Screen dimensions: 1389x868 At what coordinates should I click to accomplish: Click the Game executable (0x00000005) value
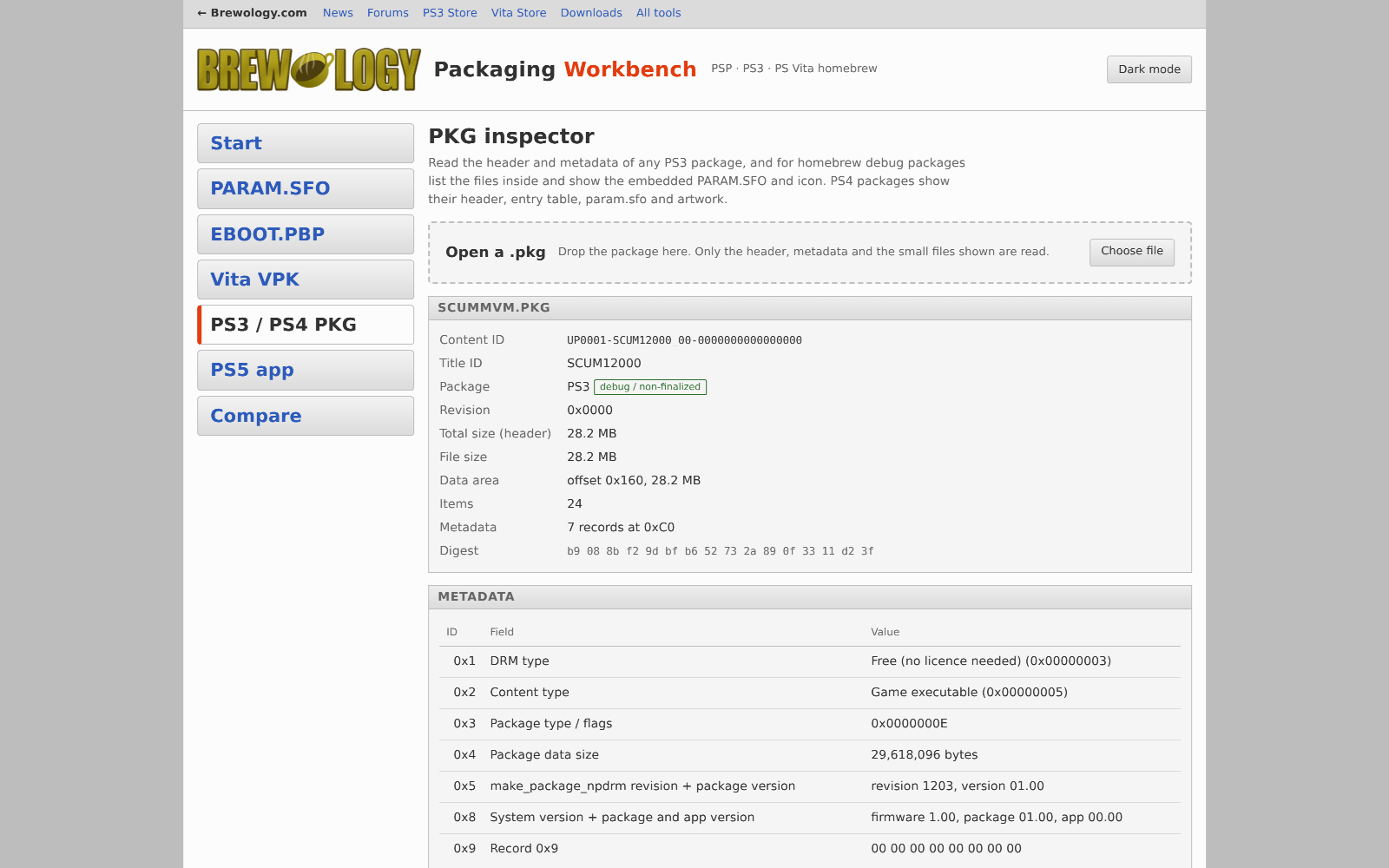tap(969, 693)
